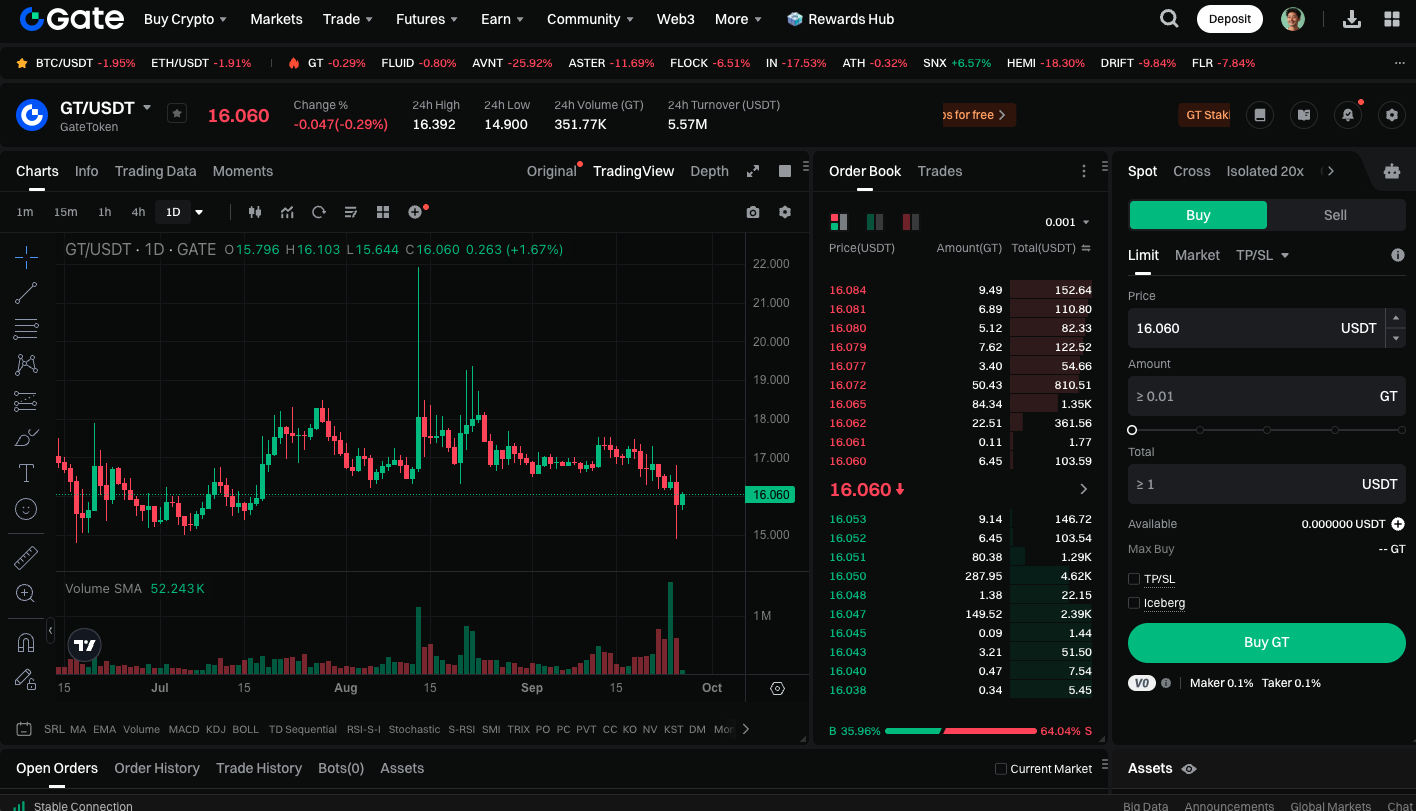This screenshot has width=1416, height=811.
Task: Open the emoji sticker tool
Action: coord(26,509)
